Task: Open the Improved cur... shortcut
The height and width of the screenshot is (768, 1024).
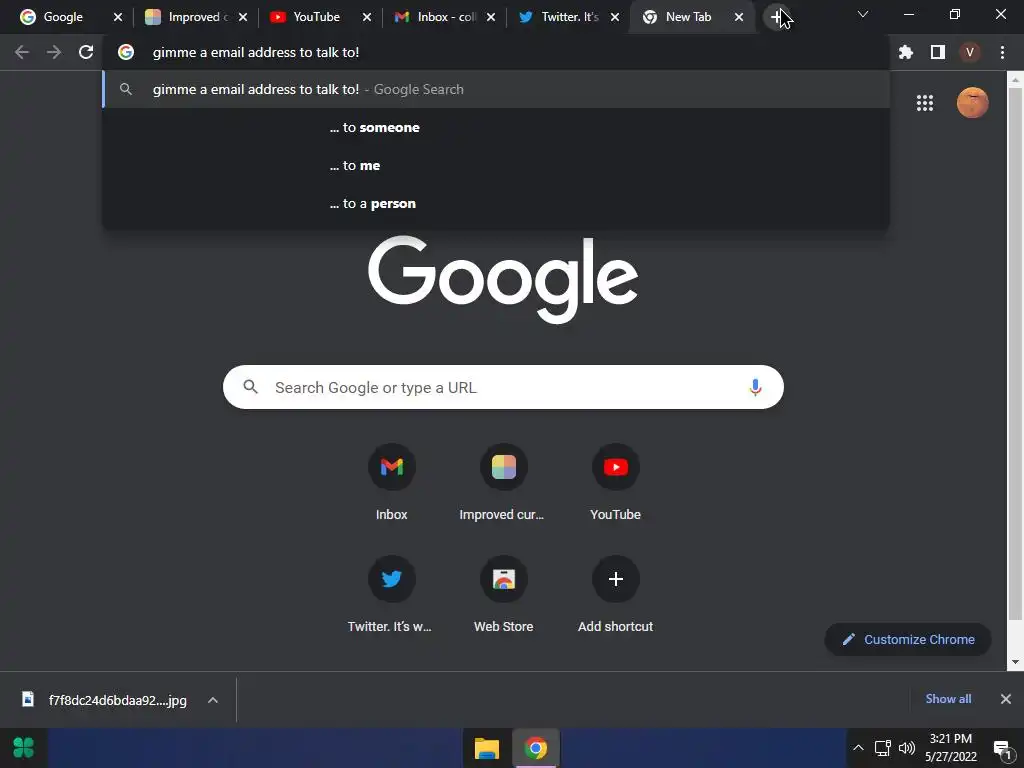Action: click(x=503, y=482)
